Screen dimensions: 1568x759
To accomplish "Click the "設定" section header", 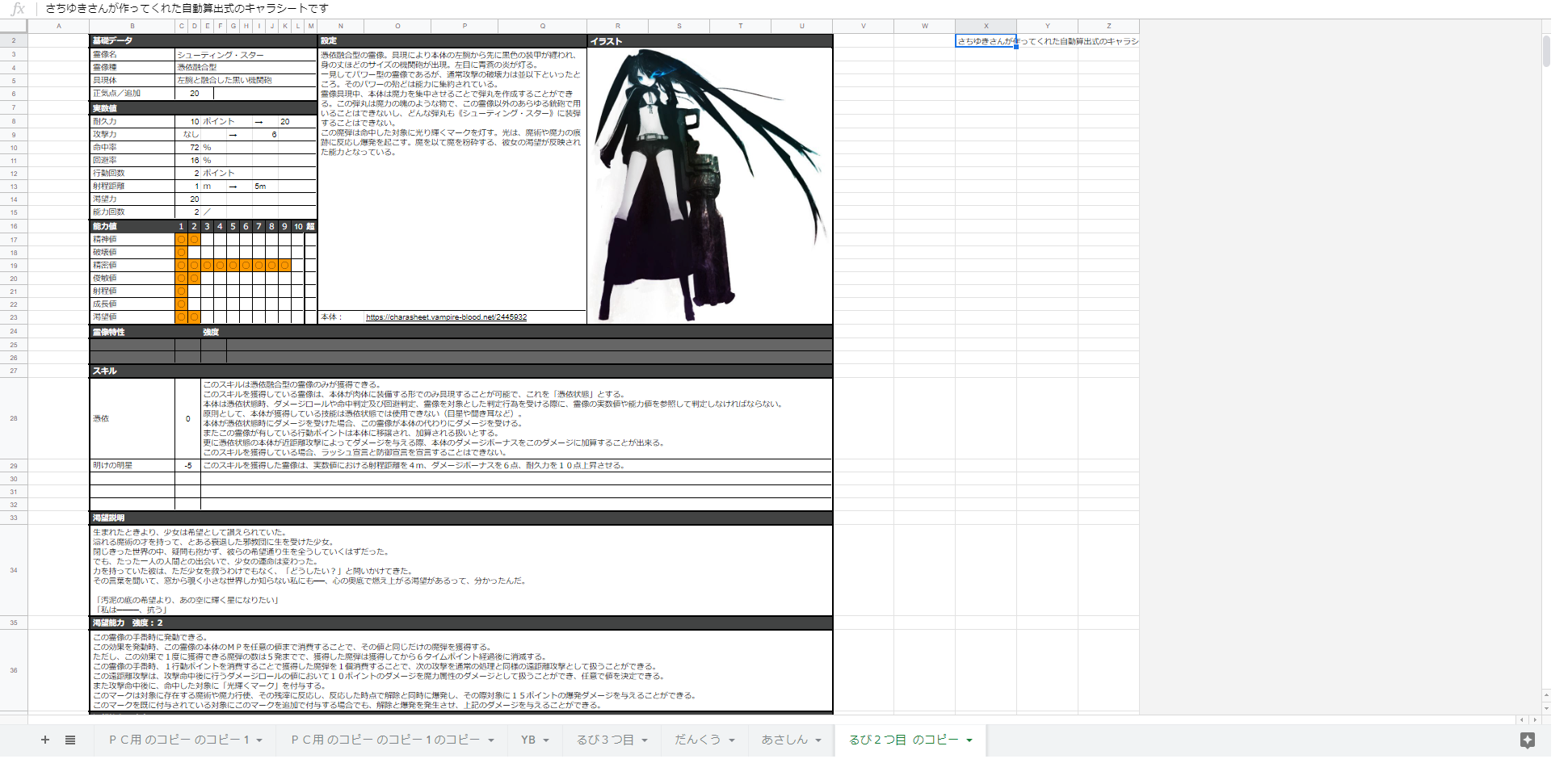I will tap(452, 40).
